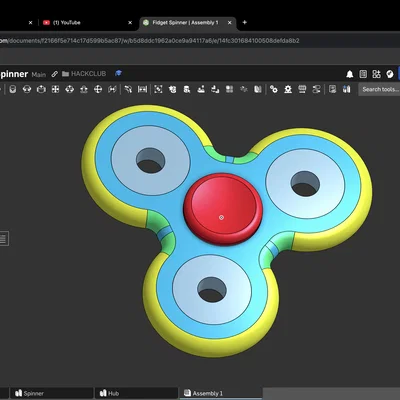The image size is (400, 400).
Task: Click the Main branch label
Action: (x=39, y=74)
